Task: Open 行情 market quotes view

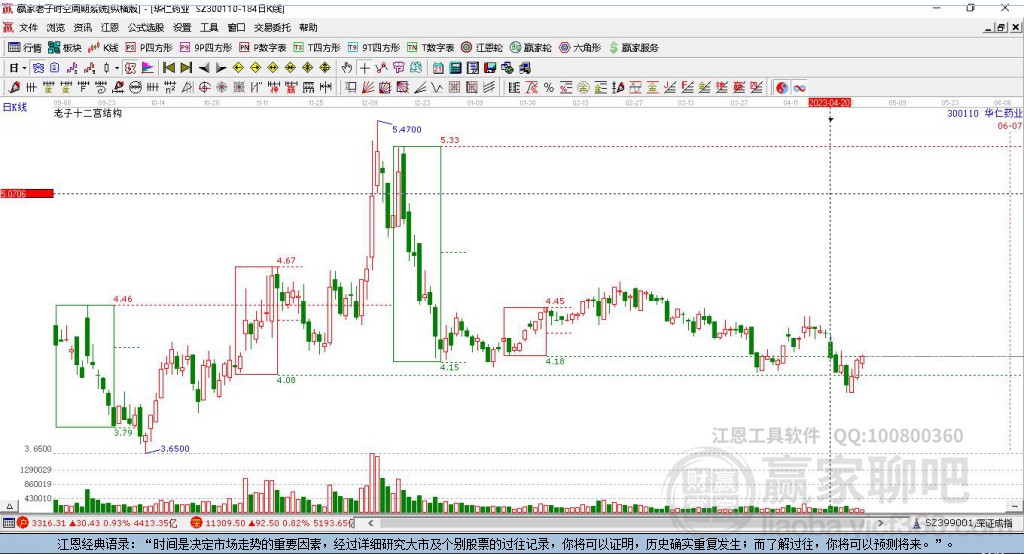Action: point(25,48)
